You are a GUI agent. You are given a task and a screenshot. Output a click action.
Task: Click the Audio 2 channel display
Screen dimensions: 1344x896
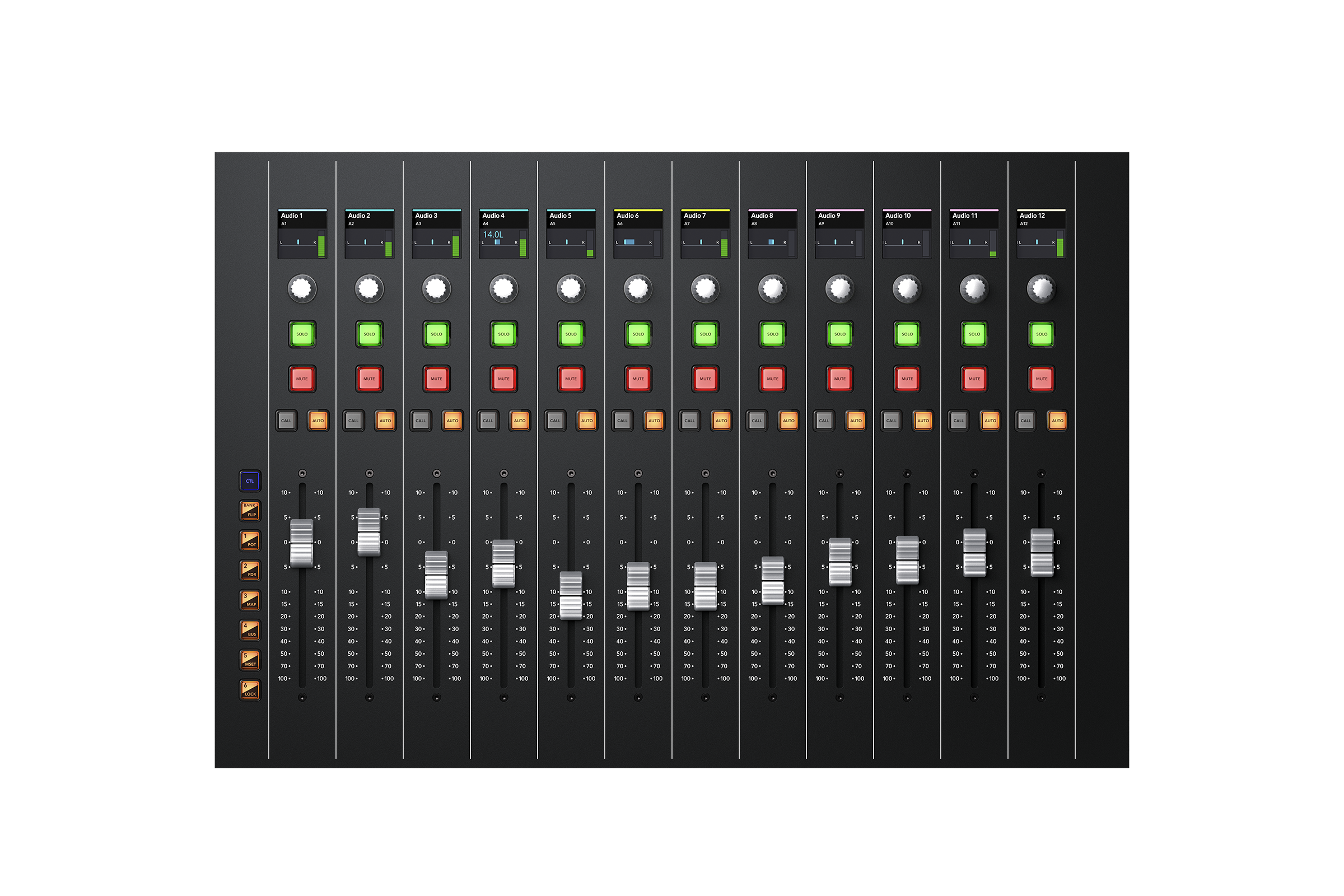click(369, 234)
